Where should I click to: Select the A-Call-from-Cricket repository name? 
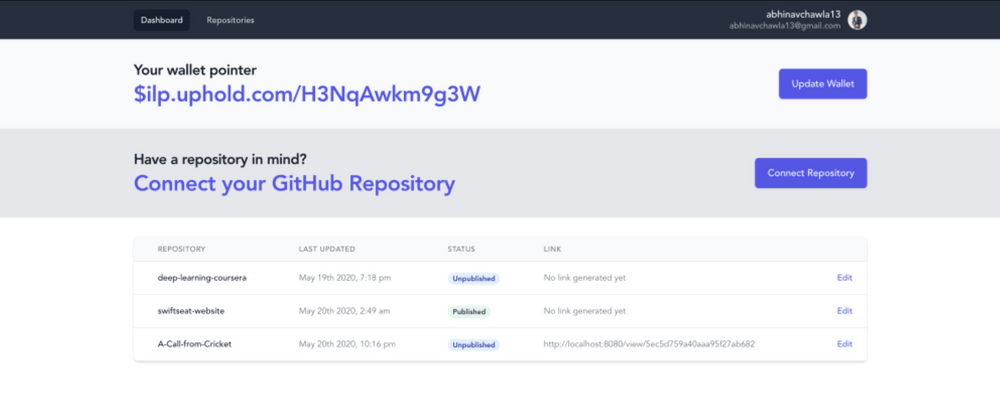196,344
